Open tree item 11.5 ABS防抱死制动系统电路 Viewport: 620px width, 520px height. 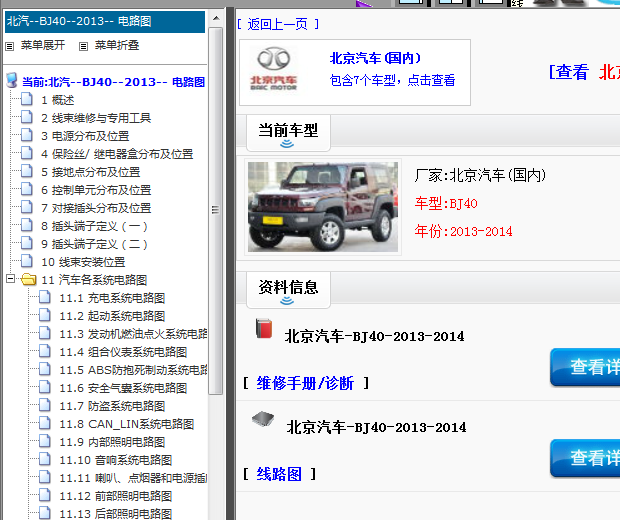133,370
